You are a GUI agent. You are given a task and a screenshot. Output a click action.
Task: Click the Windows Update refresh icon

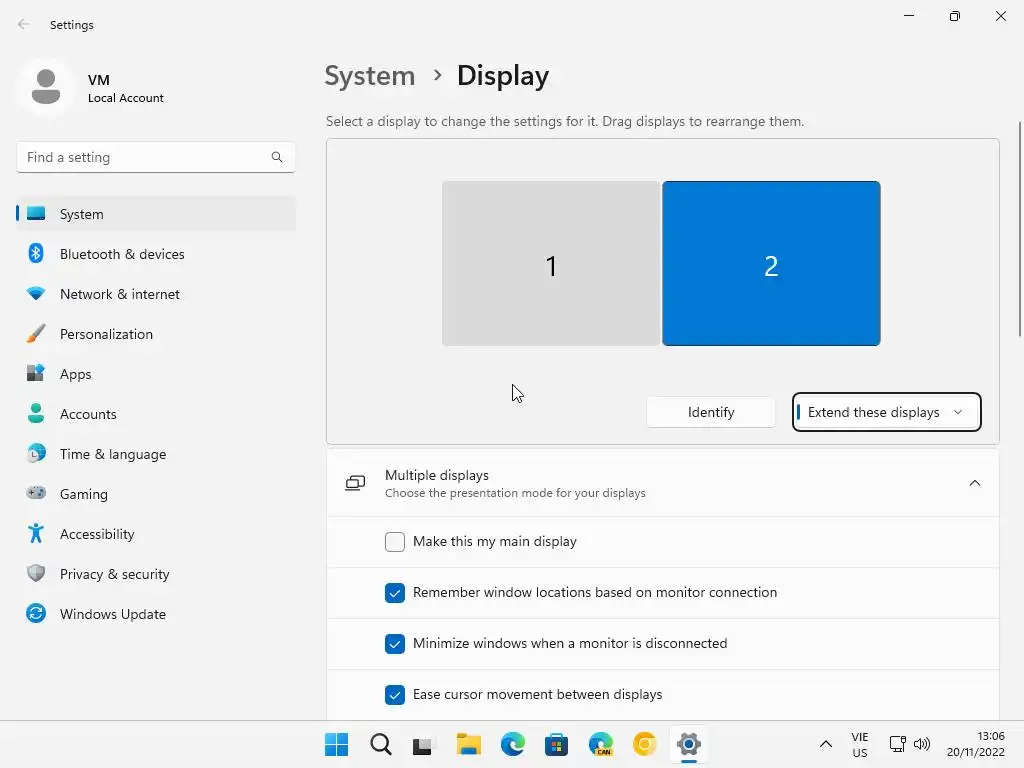pos(36,613)
